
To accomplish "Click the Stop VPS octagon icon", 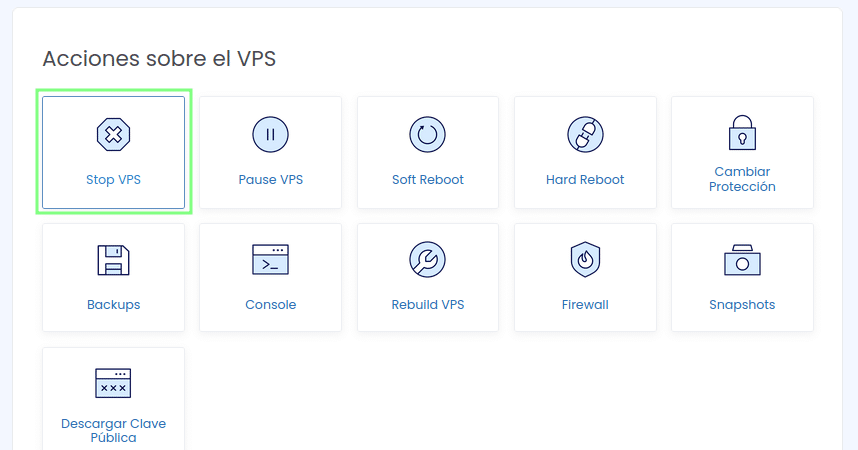I will click(x=113, y=134).
